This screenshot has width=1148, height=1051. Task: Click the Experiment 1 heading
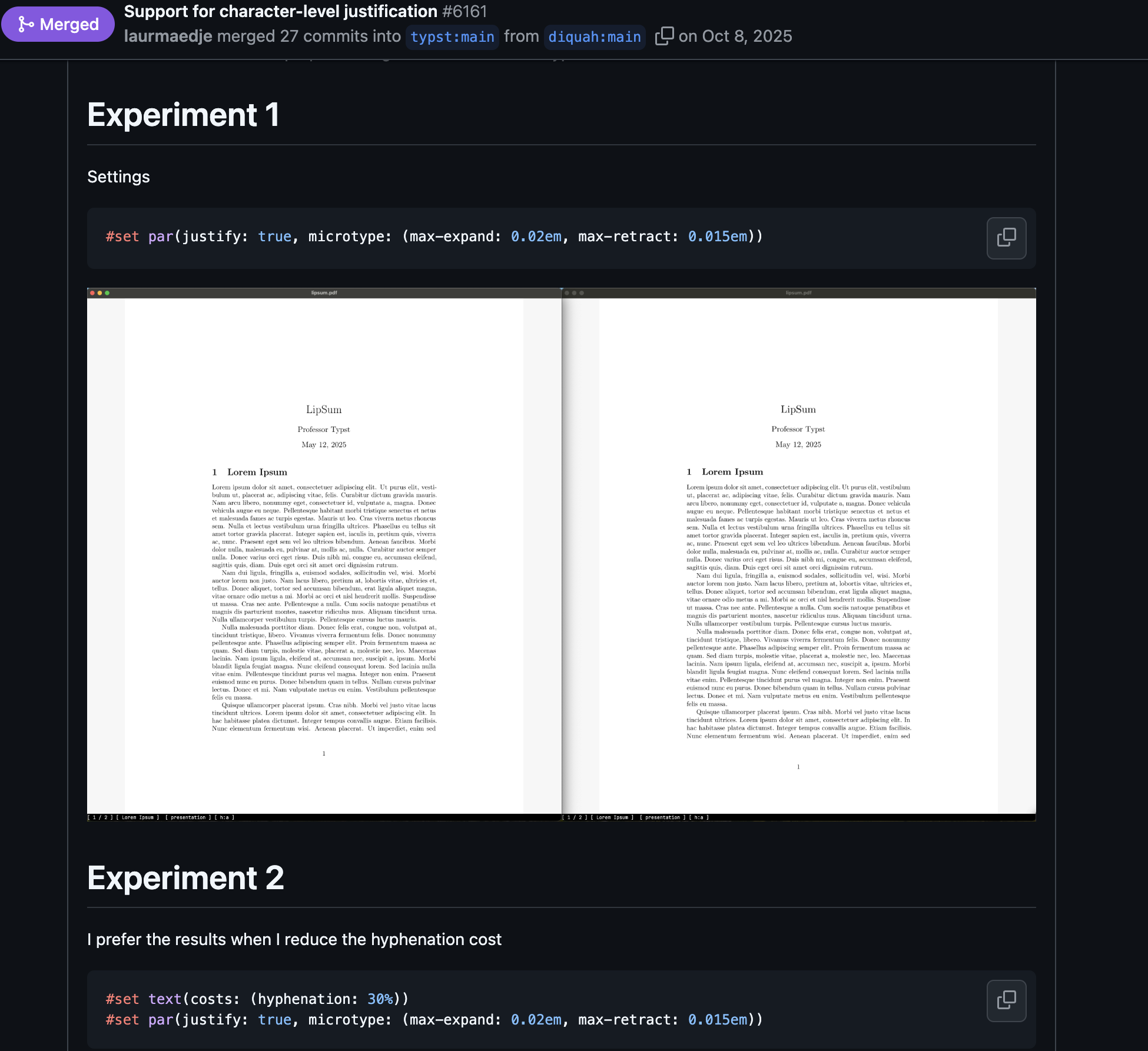[x=183, y=115]
